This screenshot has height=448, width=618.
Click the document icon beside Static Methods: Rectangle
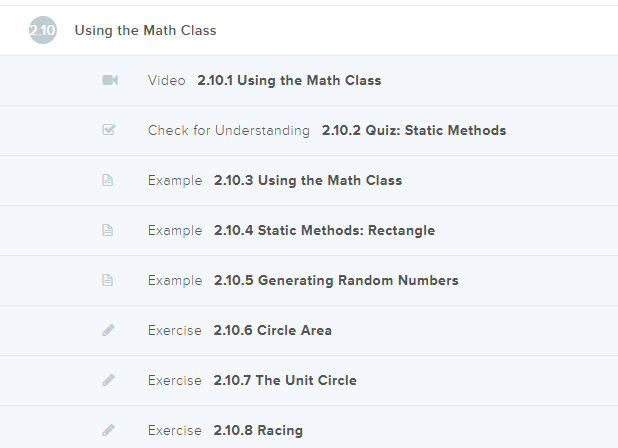tap(109, 230)
